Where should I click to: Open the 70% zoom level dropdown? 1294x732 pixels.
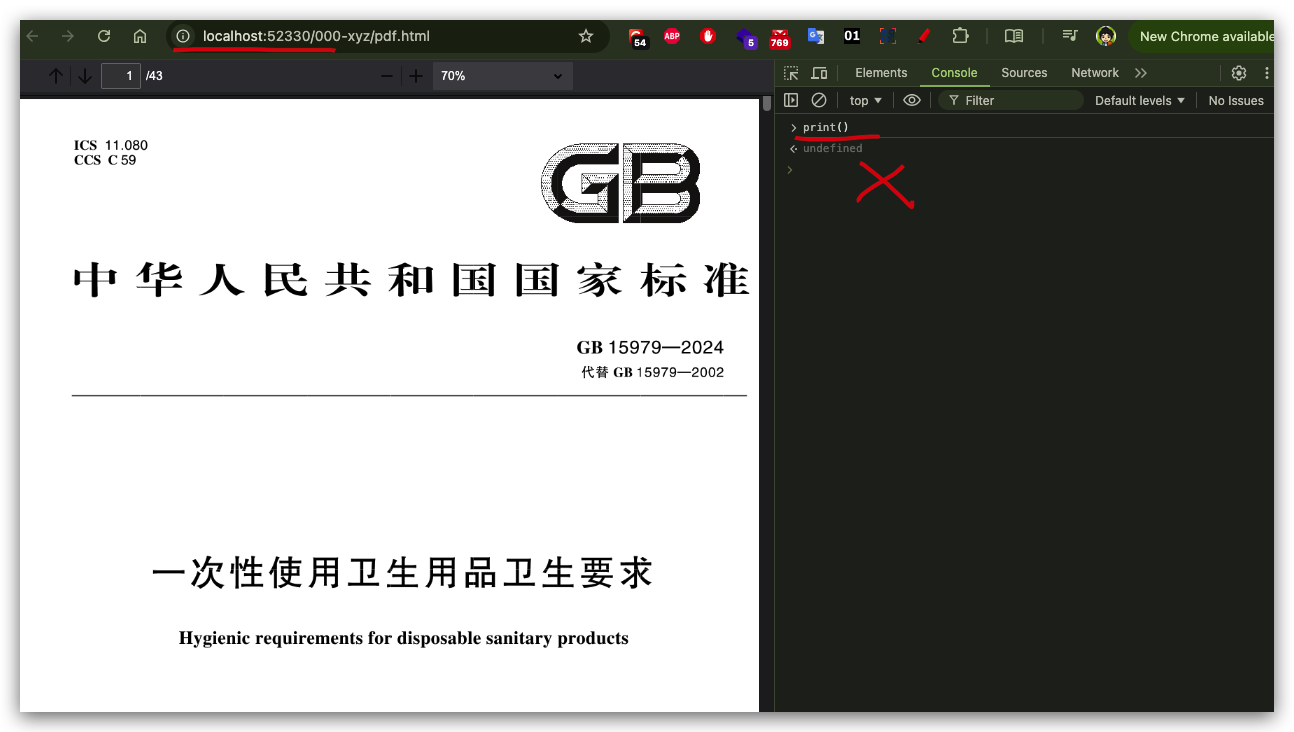click(502, 76)
